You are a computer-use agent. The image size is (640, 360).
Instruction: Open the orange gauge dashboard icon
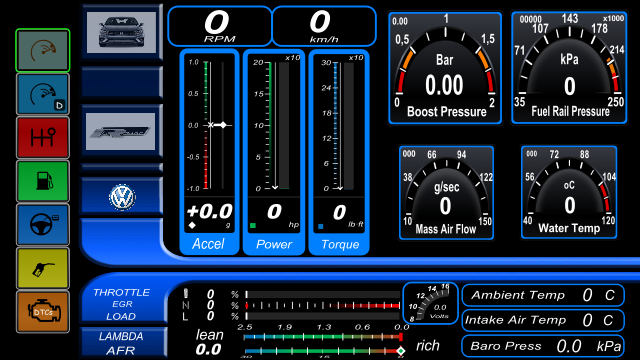(x=43, y=51)
